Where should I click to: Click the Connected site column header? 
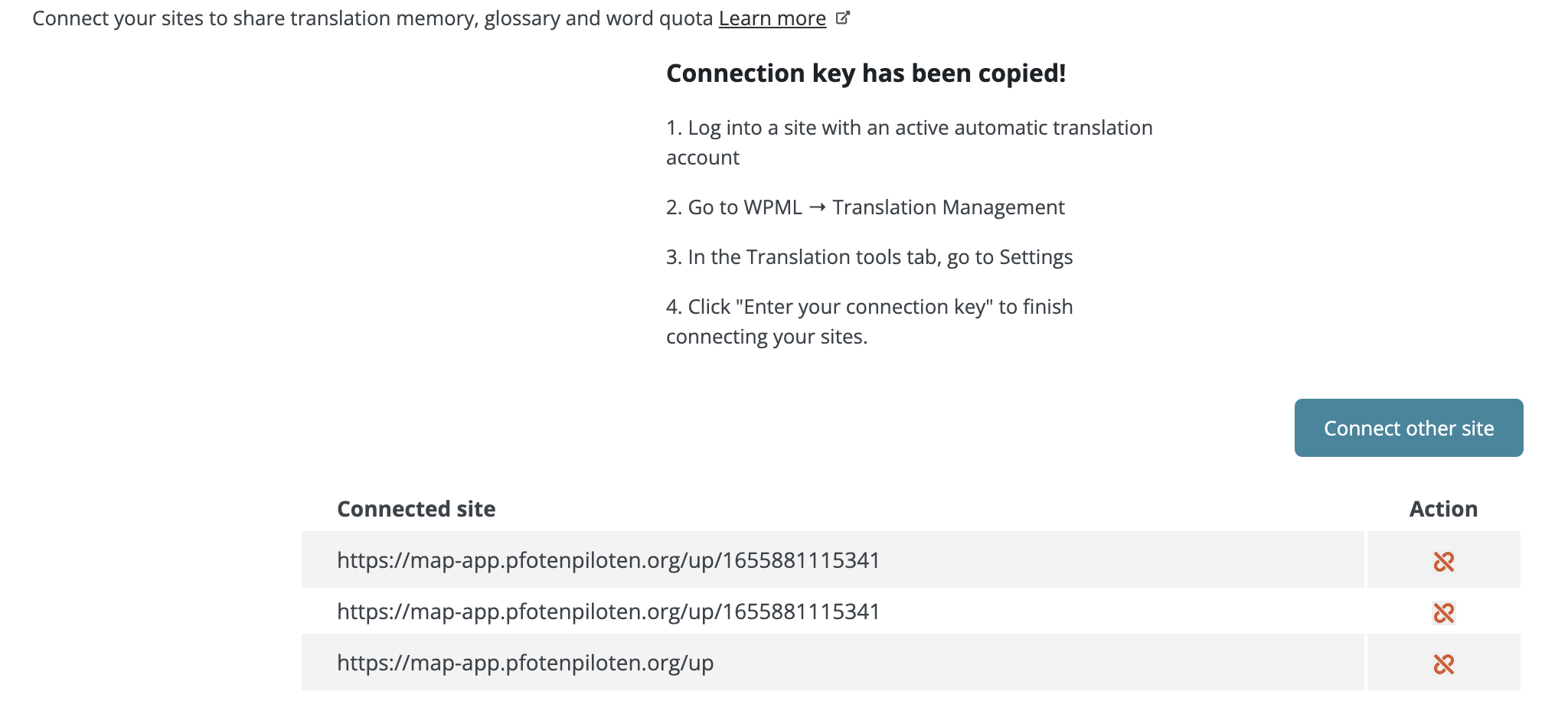416,509
